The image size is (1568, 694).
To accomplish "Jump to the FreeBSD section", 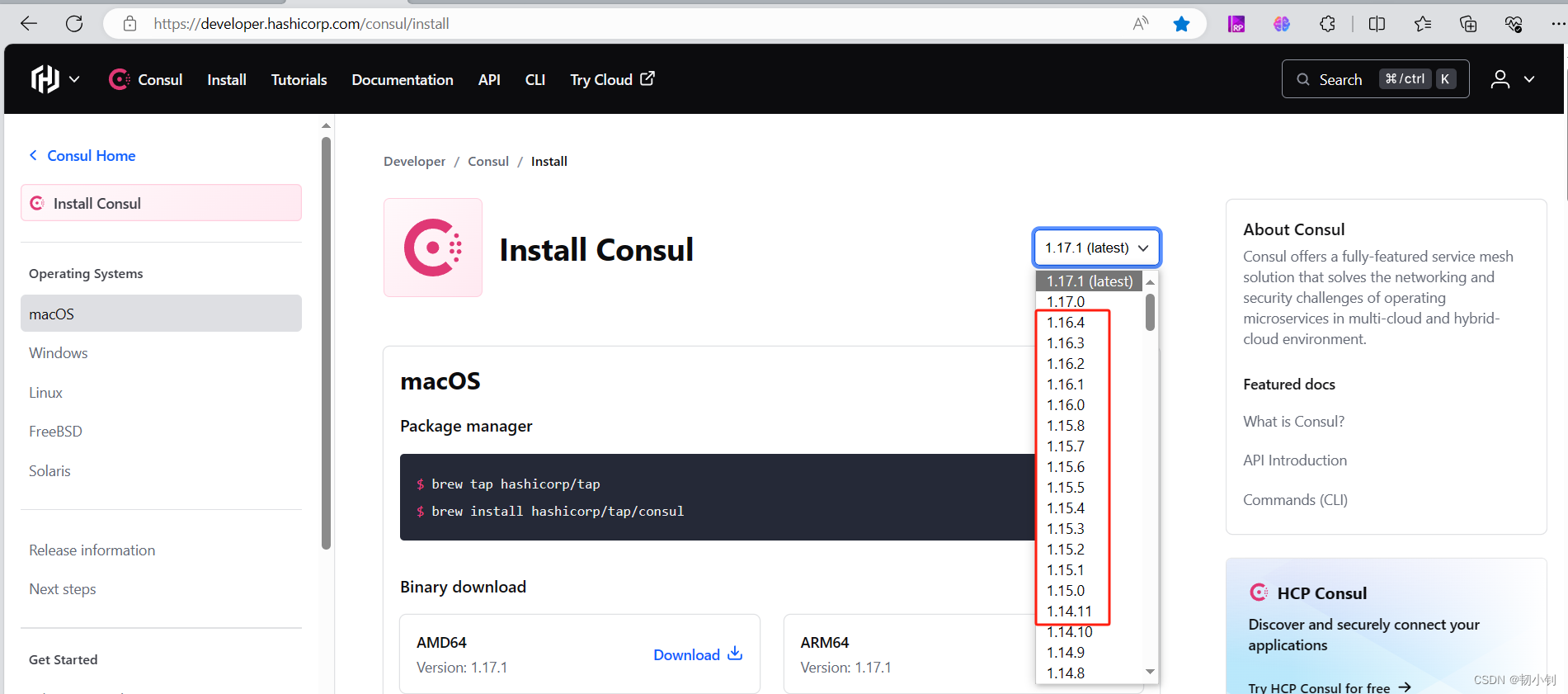I will [55, 432].
